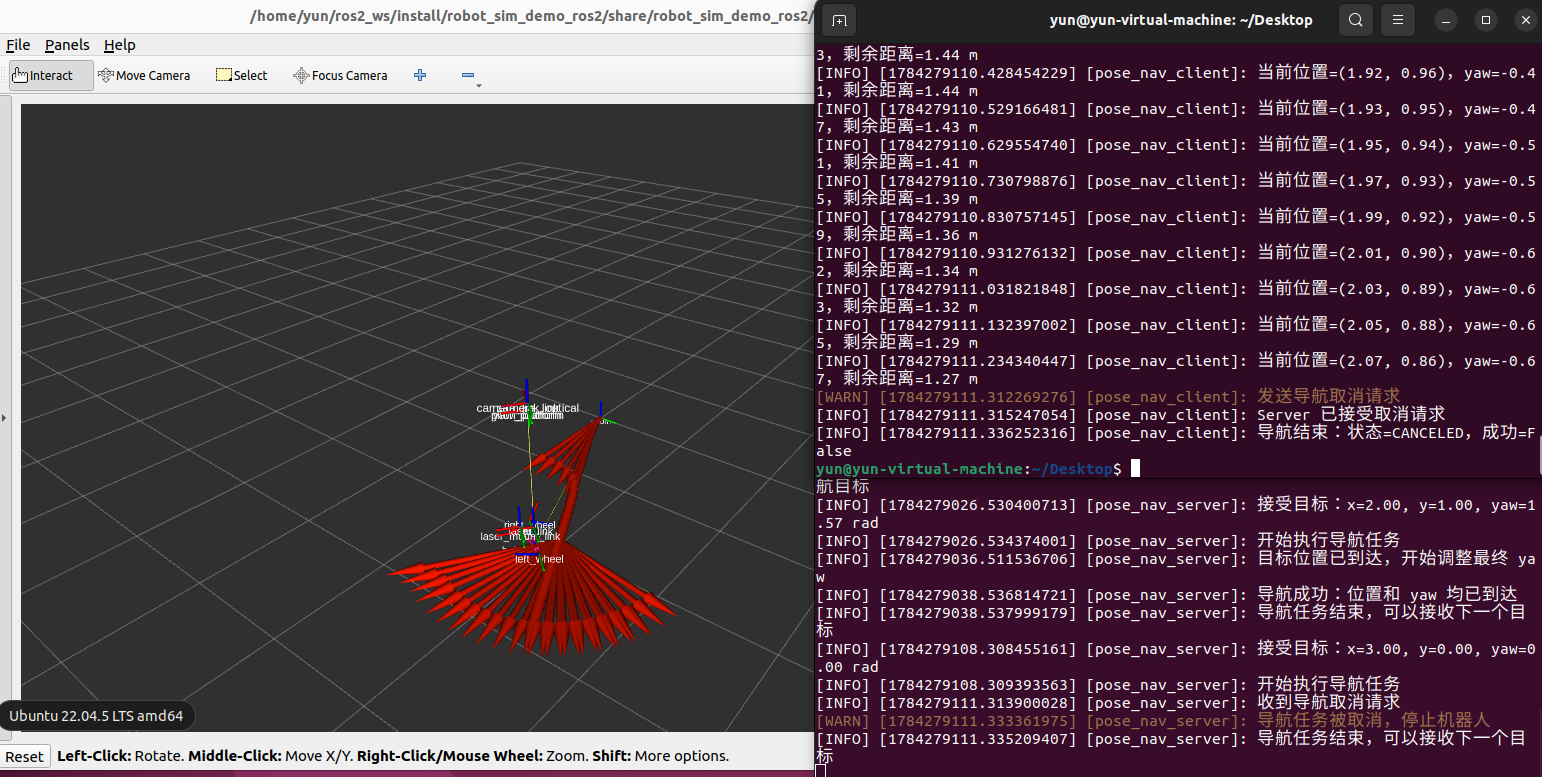This screenshot has height=777, width=1542.
Task: Open the Help menu
Action: (x=119, y=45)
